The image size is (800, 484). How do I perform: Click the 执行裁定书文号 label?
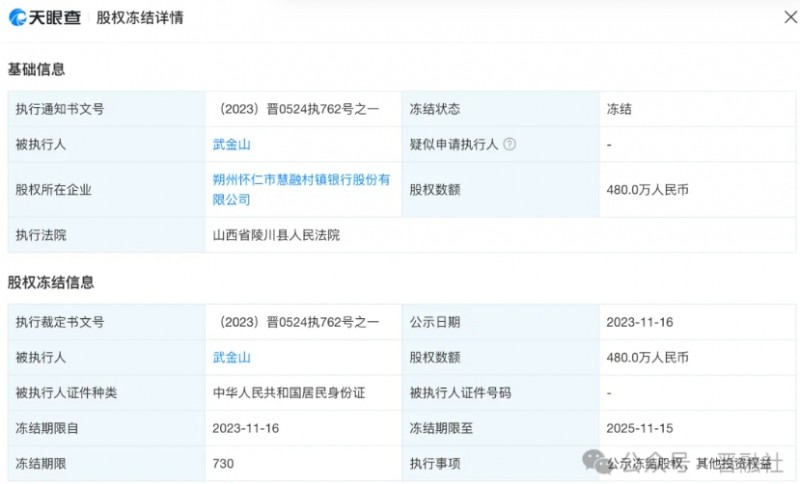[x=60, y=322]
